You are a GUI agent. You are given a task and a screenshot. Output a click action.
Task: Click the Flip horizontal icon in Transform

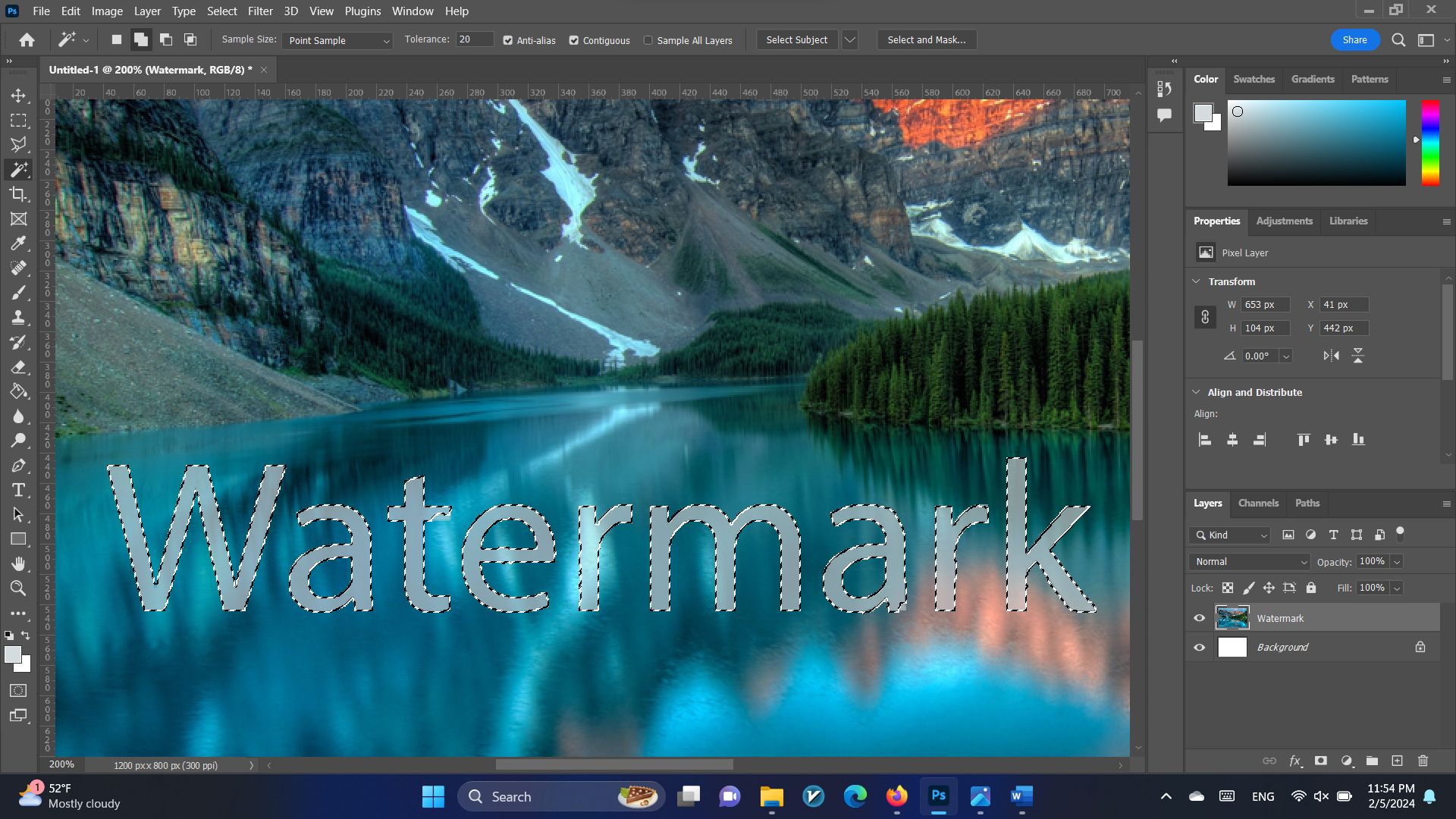coord(1331,356)
